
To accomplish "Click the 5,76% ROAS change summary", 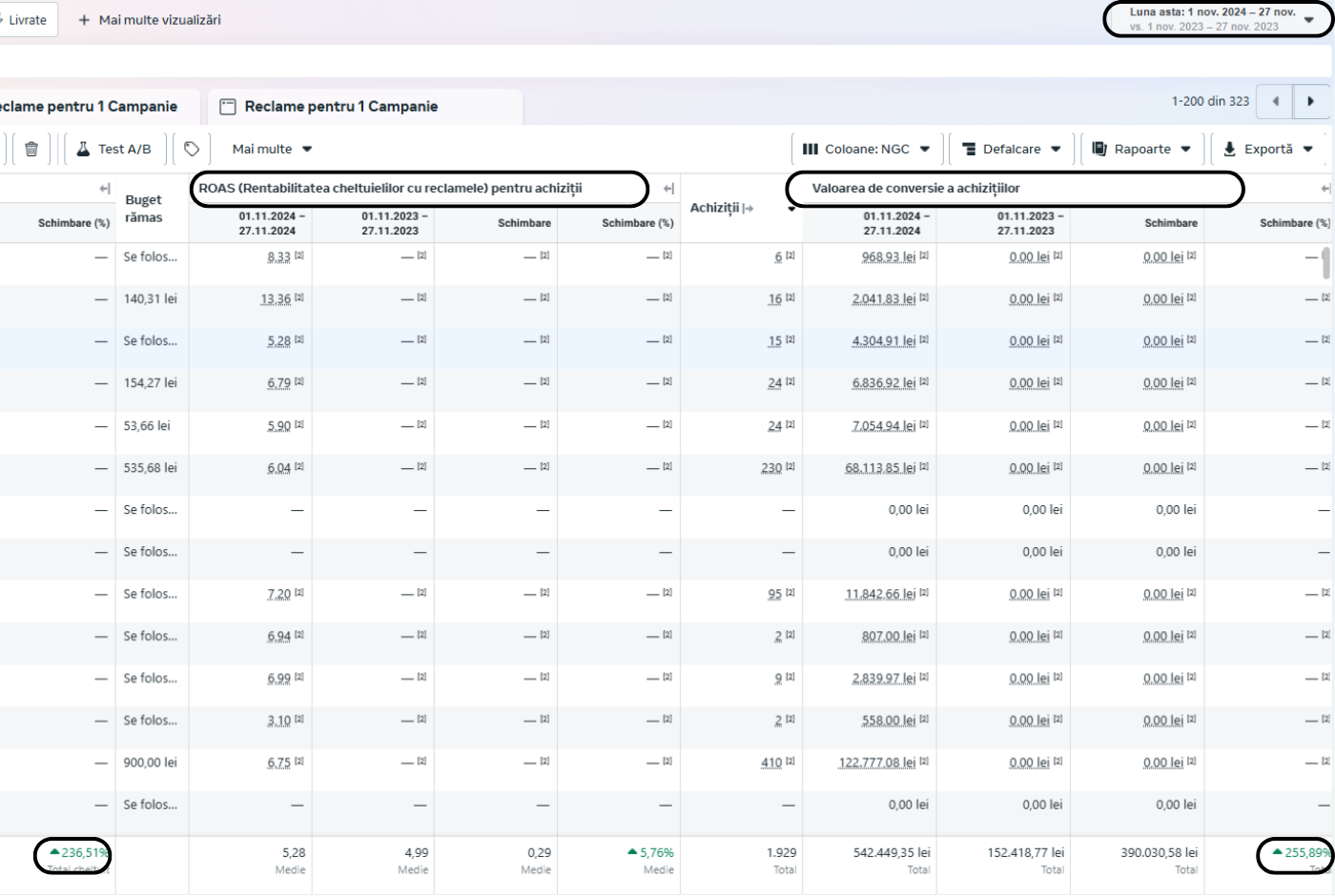I will pos(650,853).
